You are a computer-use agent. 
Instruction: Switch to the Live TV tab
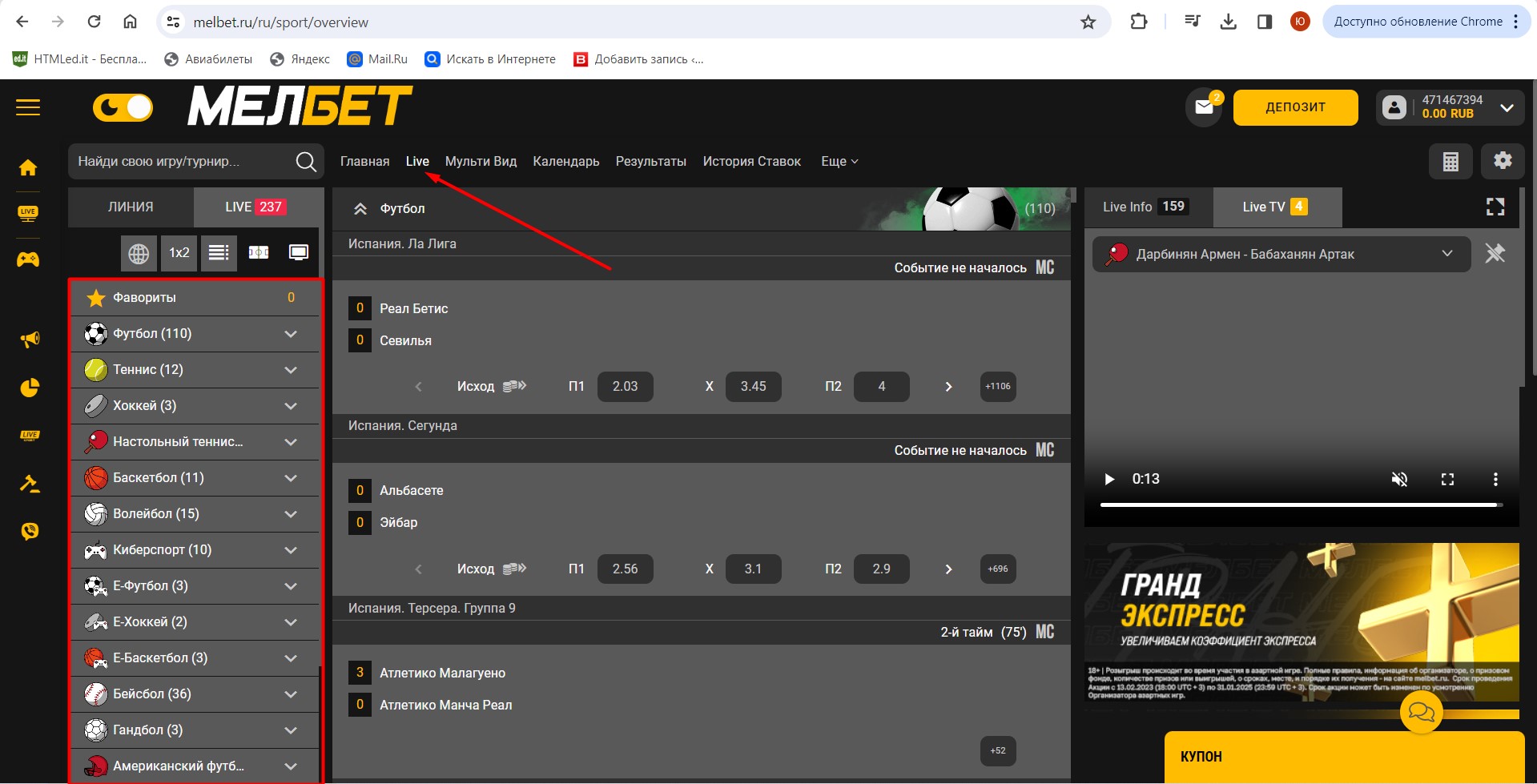click(1275, 207)
